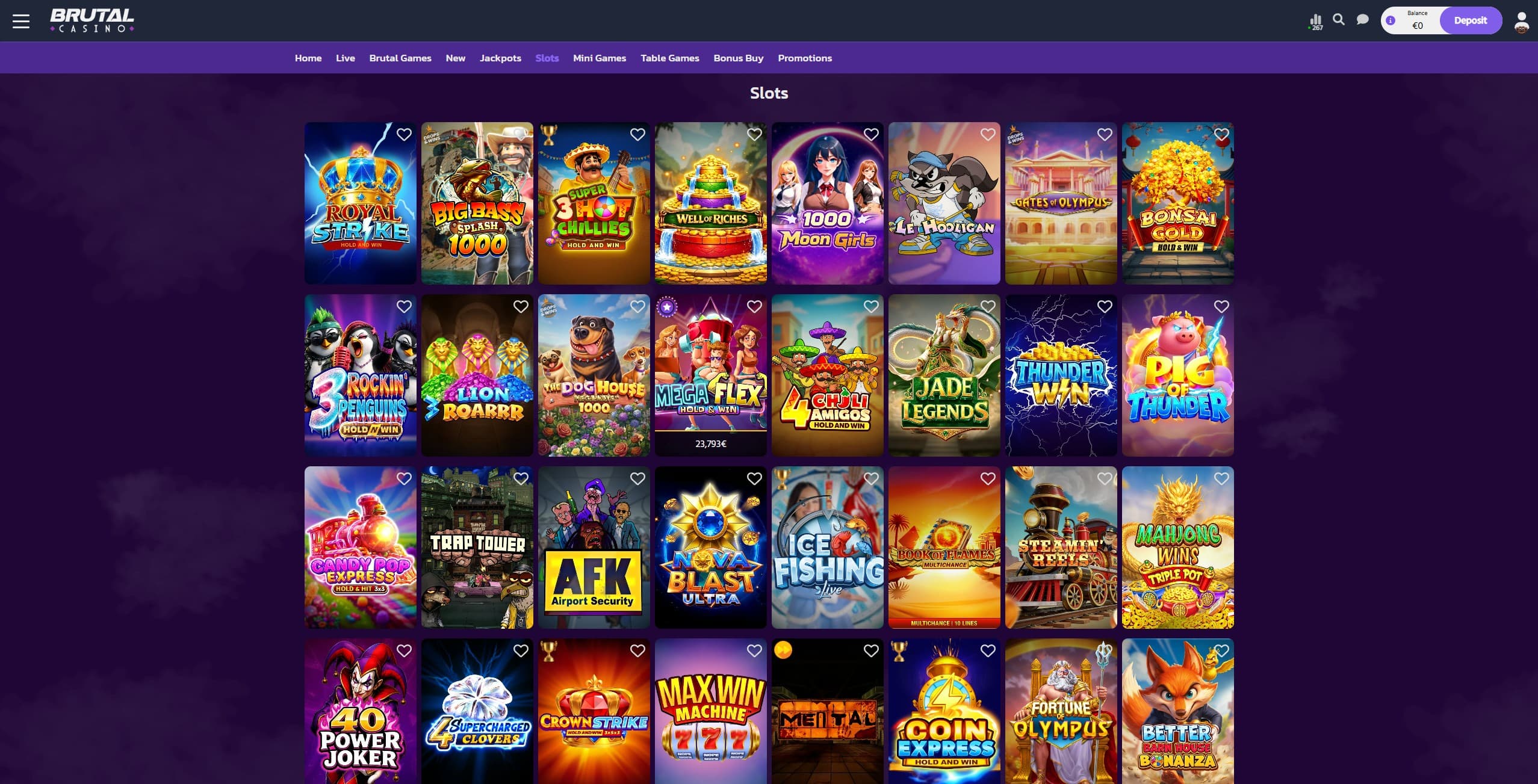Toggle heart on Trap Tower
Image resolution: width=1538 pixels, height=784 pixels.
521,479
